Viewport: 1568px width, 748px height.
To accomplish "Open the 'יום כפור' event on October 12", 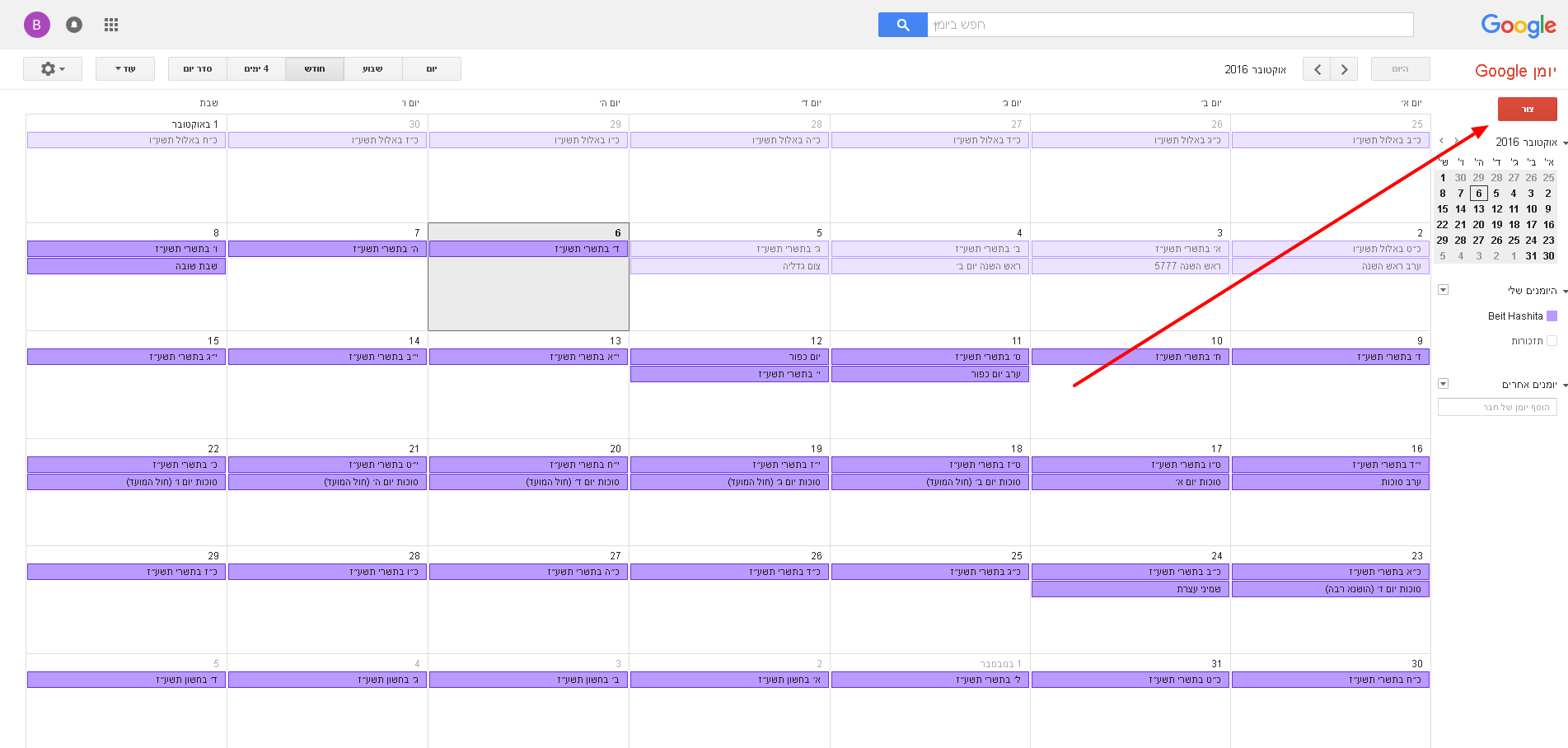I will tap(729, 357).
